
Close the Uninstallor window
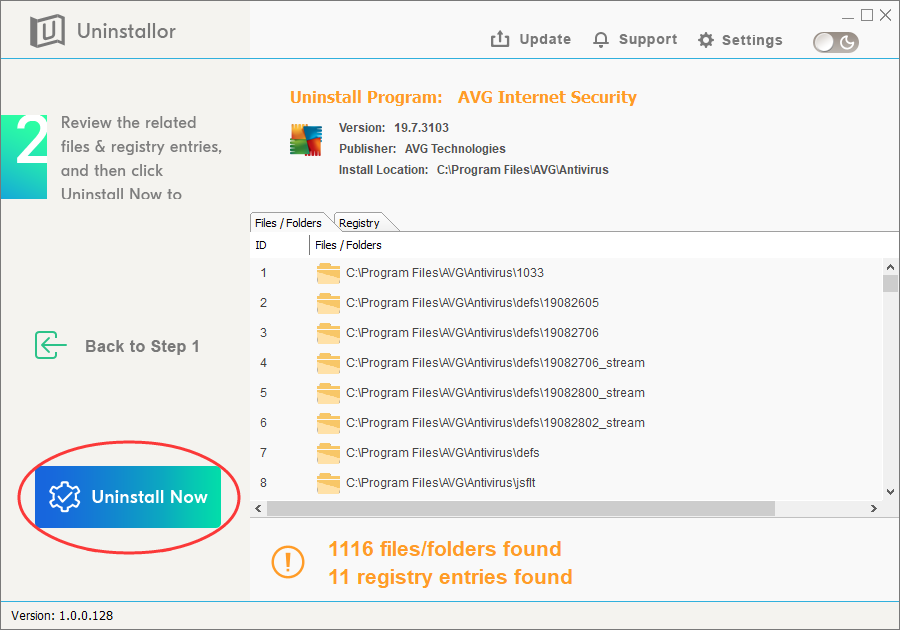pos(886,15)
